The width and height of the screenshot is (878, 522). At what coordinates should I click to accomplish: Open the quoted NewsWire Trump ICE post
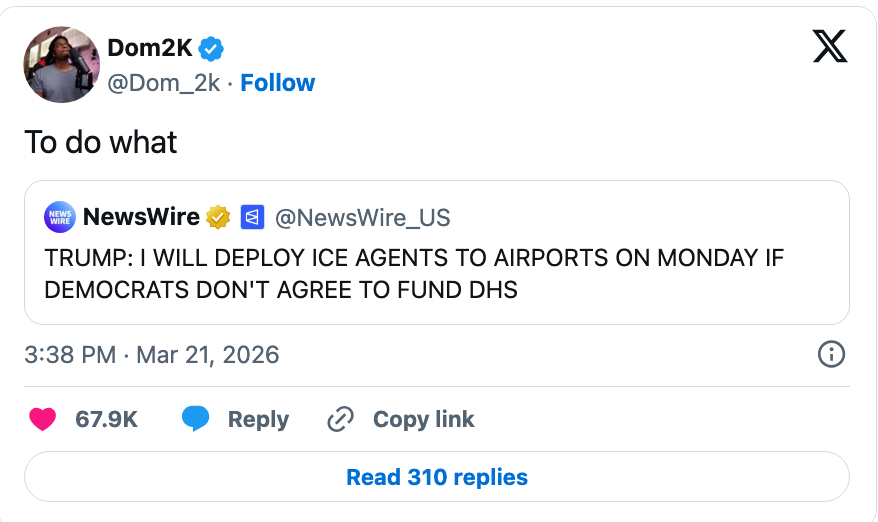tap(437, 273)
